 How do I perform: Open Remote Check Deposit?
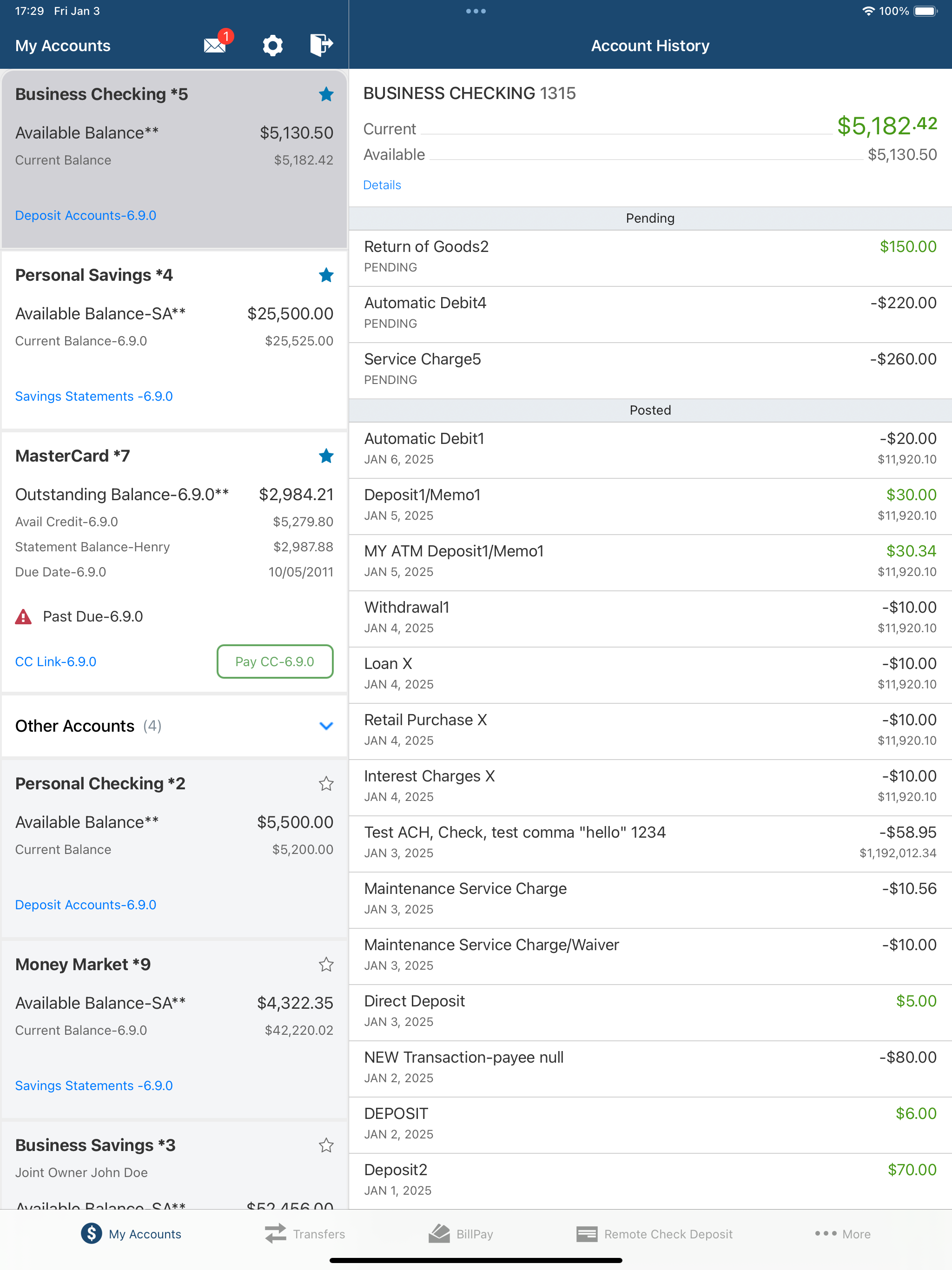click(x=654, y=1233)
